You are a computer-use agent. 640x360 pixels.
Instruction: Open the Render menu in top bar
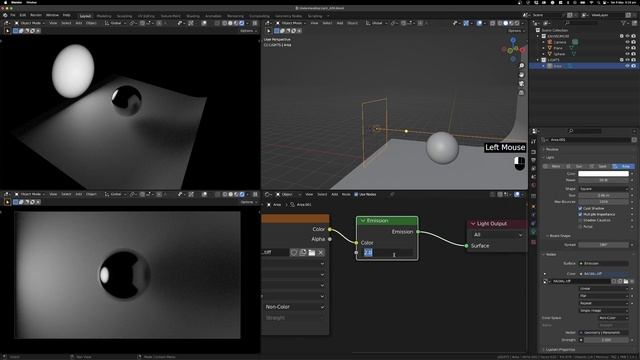[x=36, y=15]
